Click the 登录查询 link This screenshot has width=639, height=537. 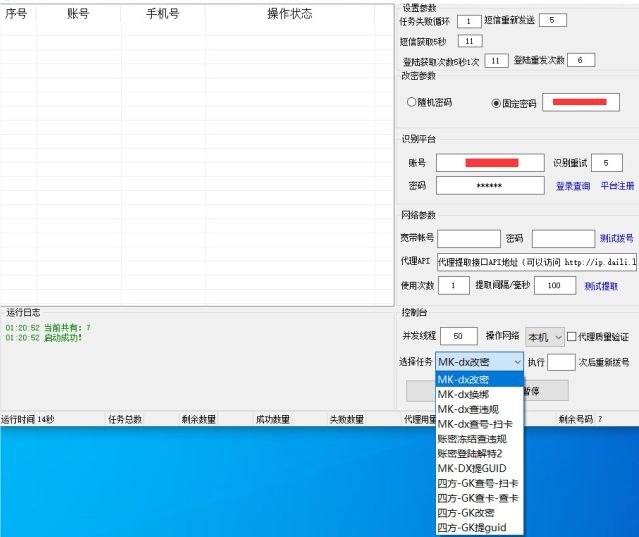point(573,186)
